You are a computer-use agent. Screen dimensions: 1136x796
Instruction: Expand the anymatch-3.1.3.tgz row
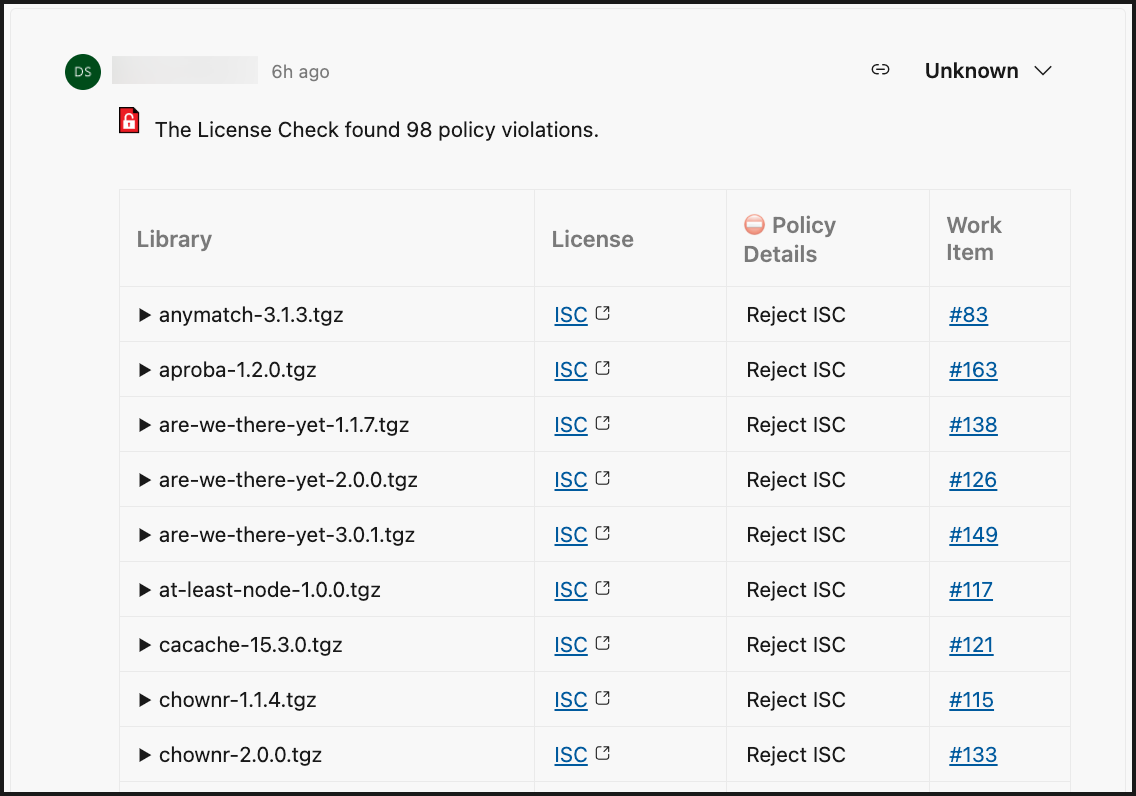coord(145,315)
